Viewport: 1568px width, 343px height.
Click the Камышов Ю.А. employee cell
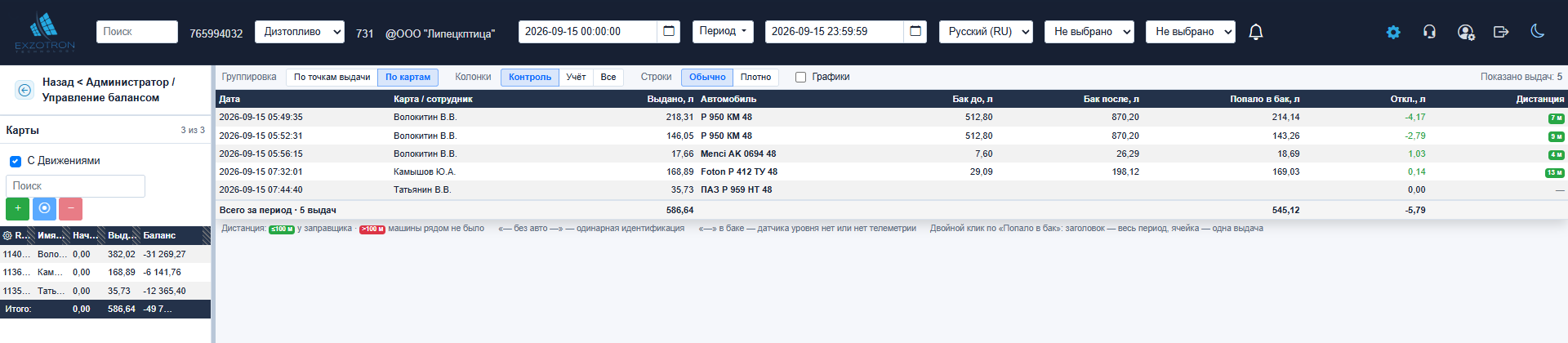425,171
